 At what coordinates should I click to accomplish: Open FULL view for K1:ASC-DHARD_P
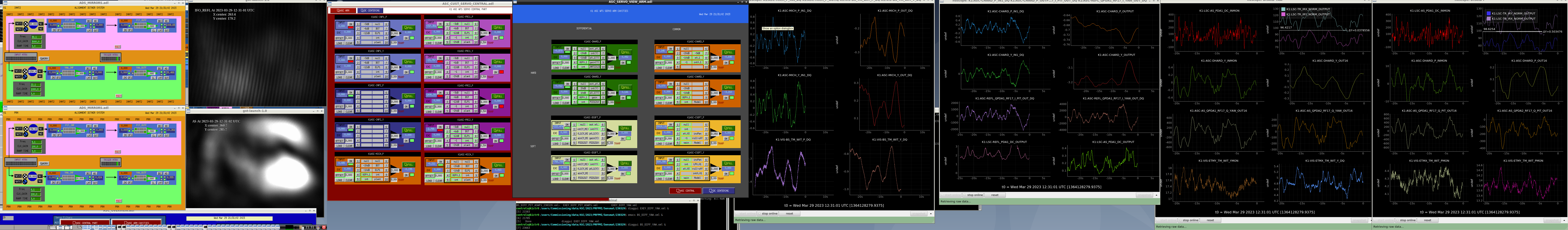click(x=625, y=52)
